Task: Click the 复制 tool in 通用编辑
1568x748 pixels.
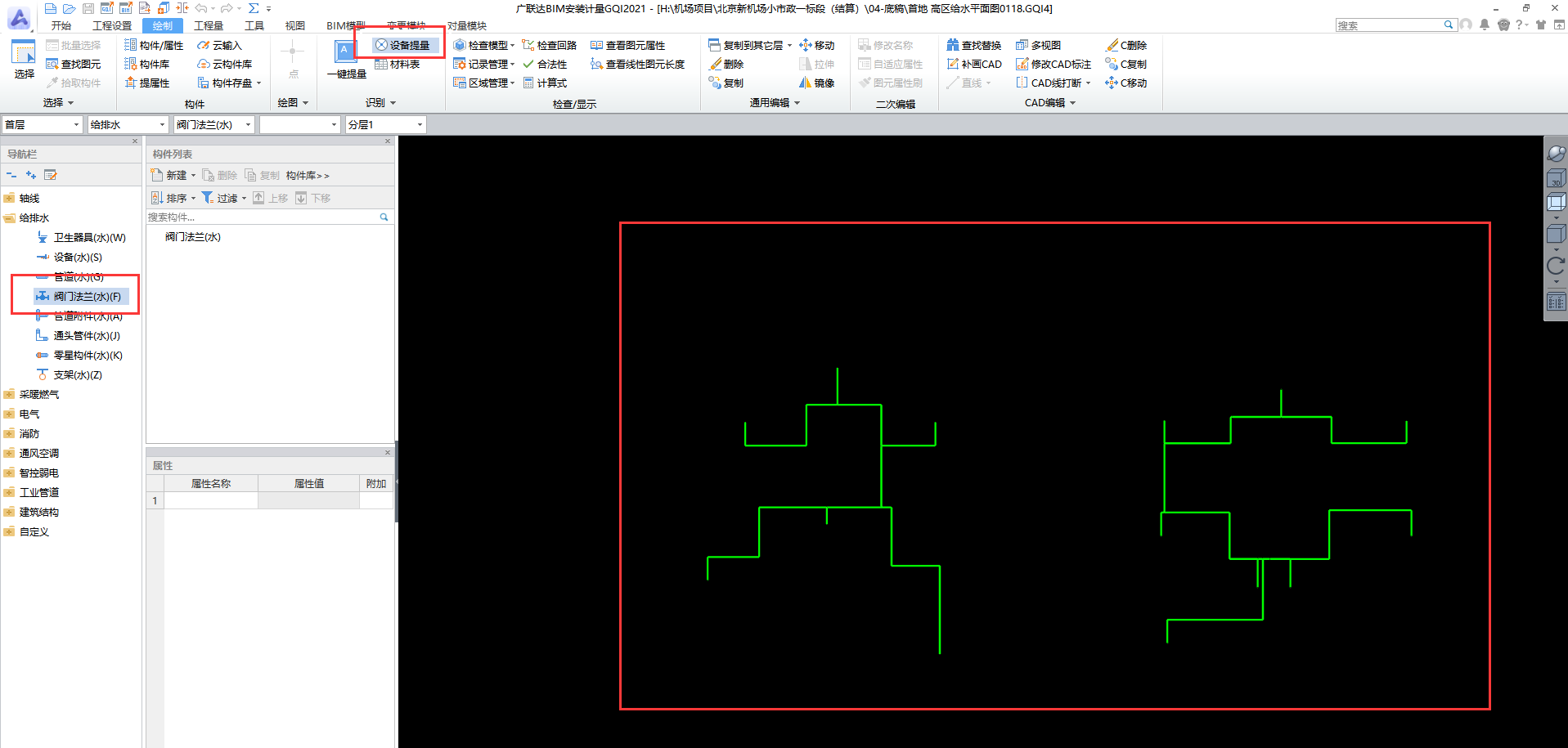Action: tap(726, 83)
